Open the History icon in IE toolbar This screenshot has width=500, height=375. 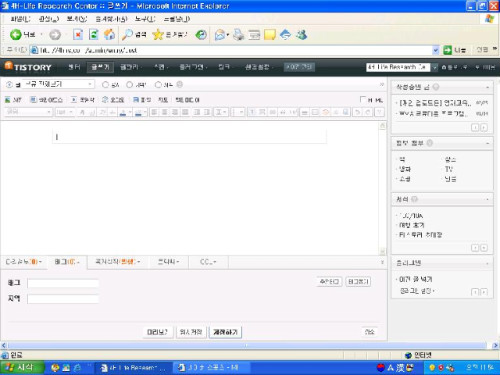click(201, 34)
